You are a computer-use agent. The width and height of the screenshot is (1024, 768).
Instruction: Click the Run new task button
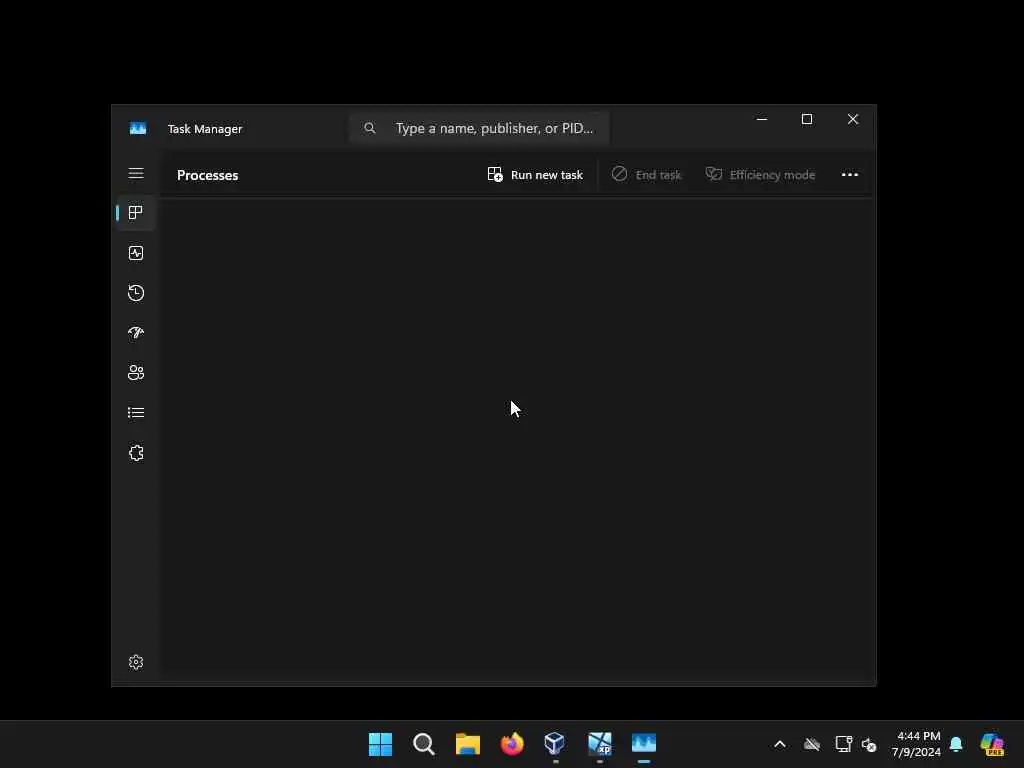click(x=535, y=175)
